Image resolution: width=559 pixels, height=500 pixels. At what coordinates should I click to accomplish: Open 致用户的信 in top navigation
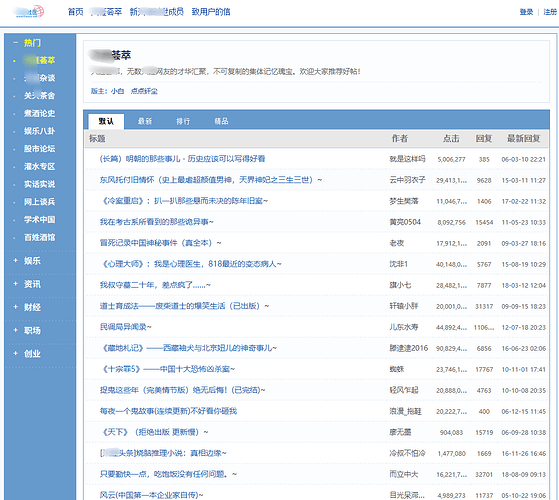(x=211, y=12)
